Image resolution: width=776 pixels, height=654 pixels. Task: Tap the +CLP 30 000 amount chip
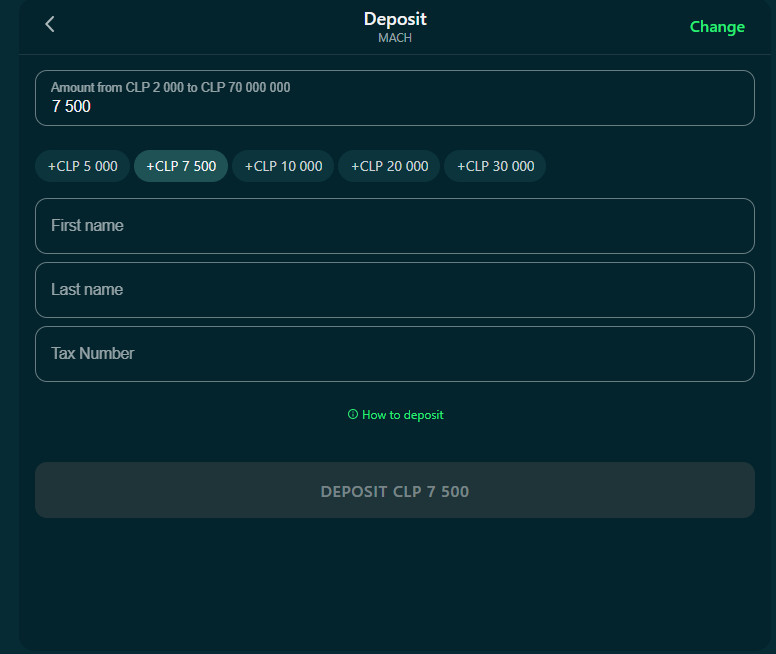495,166
